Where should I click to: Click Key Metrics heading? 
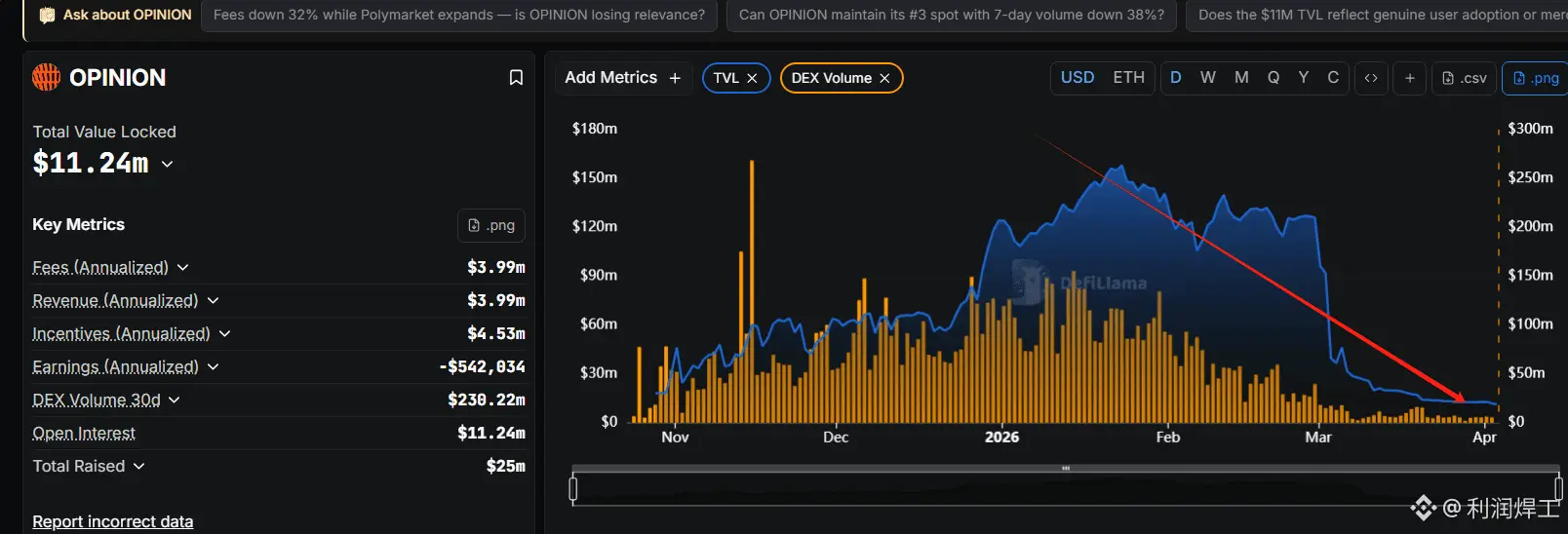79,224
